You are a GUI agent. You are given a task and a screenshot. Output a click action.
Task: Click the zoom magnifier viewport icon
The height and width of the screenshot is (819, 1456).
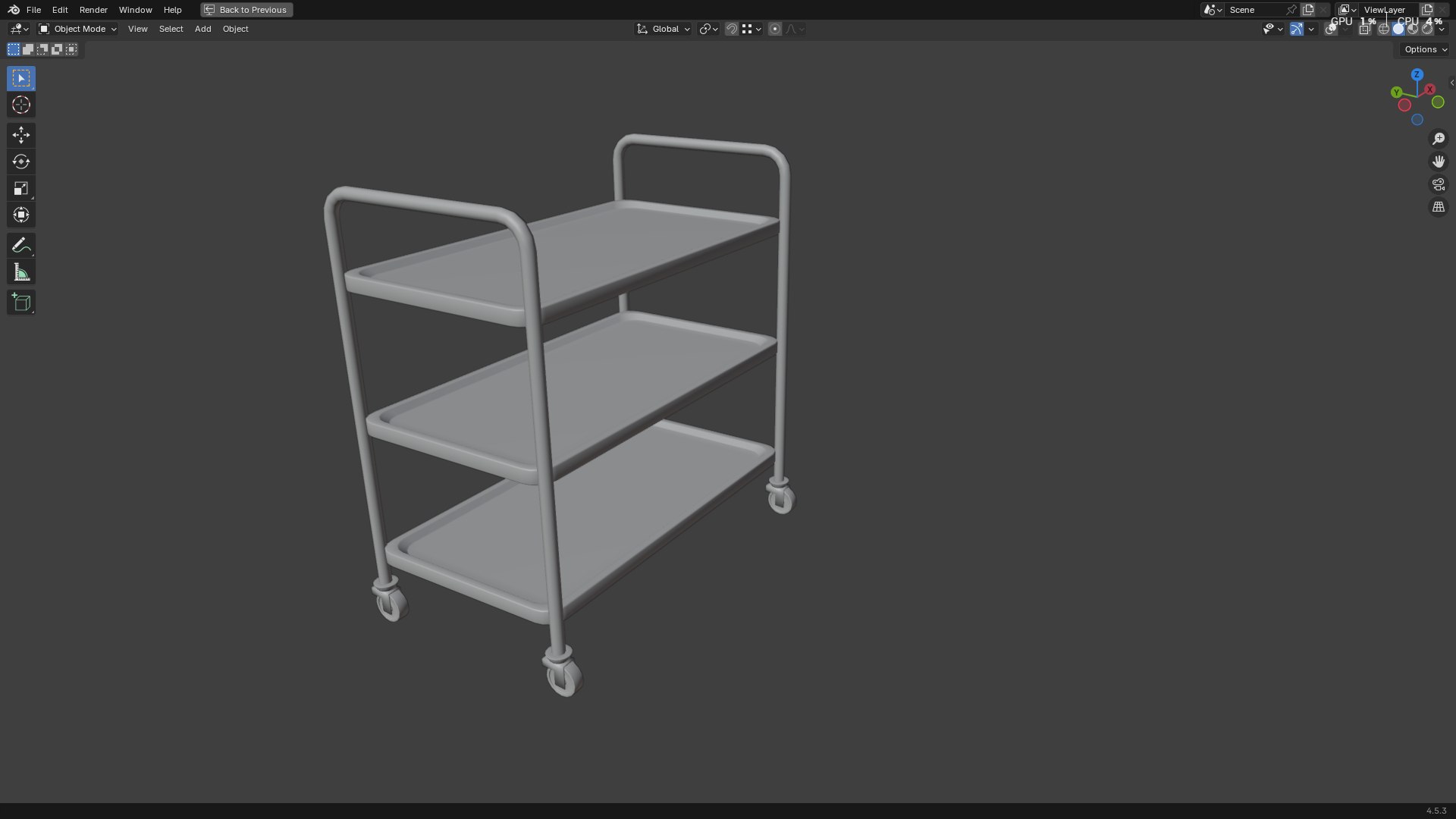1439,139
